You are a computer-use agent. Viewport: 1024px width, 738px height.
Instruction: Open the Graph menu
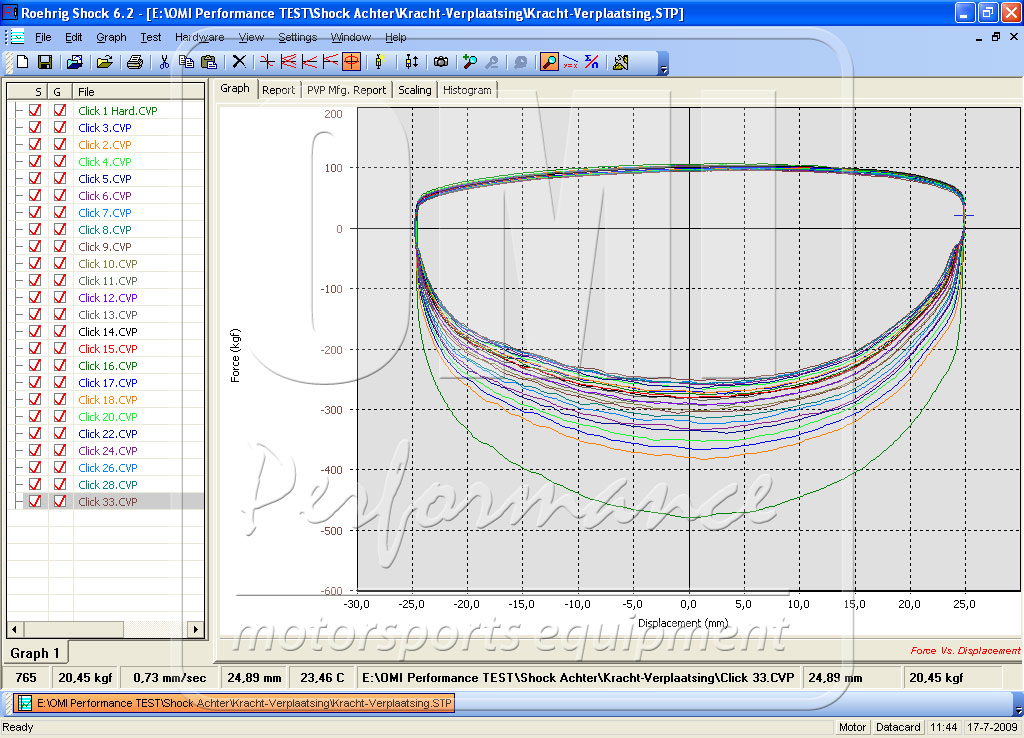click(x=111, y=37)
